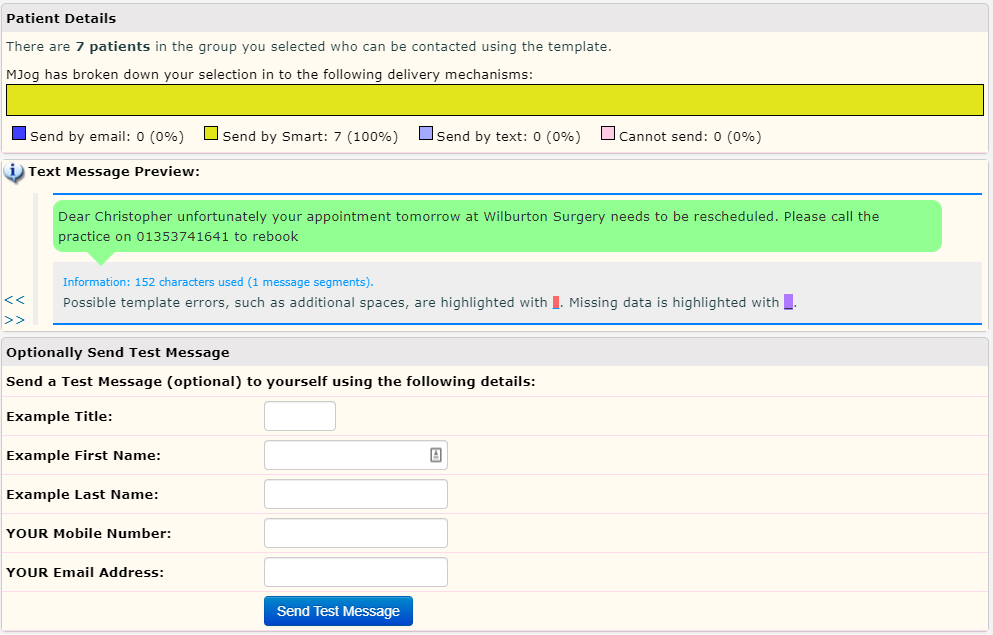Viewport: 993px width, 635px height.
Task: Click the contact autofill icon in First Name field
Action: coord(436,455)
